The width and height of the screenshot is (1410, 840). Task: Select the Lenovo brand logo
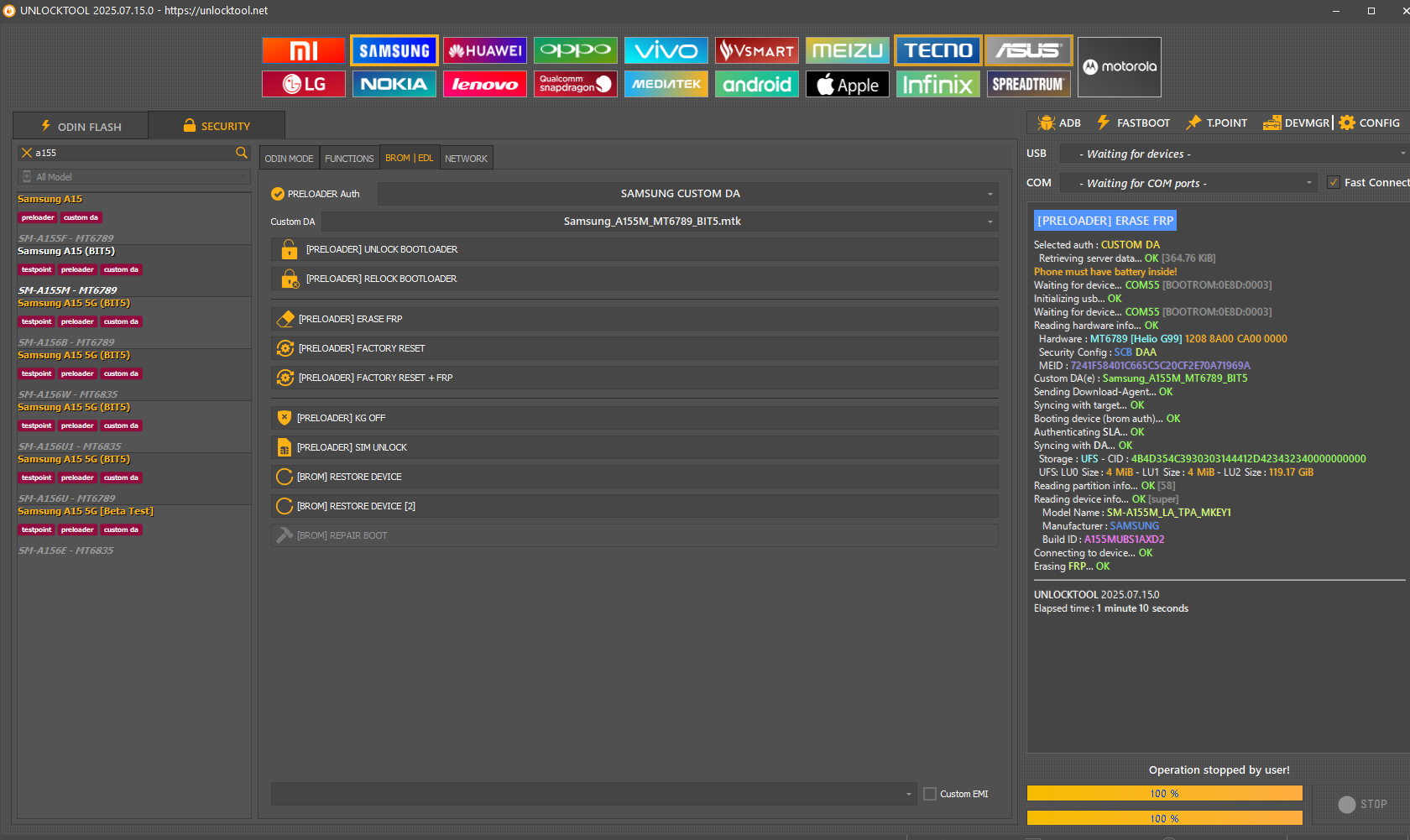[485, 84]
